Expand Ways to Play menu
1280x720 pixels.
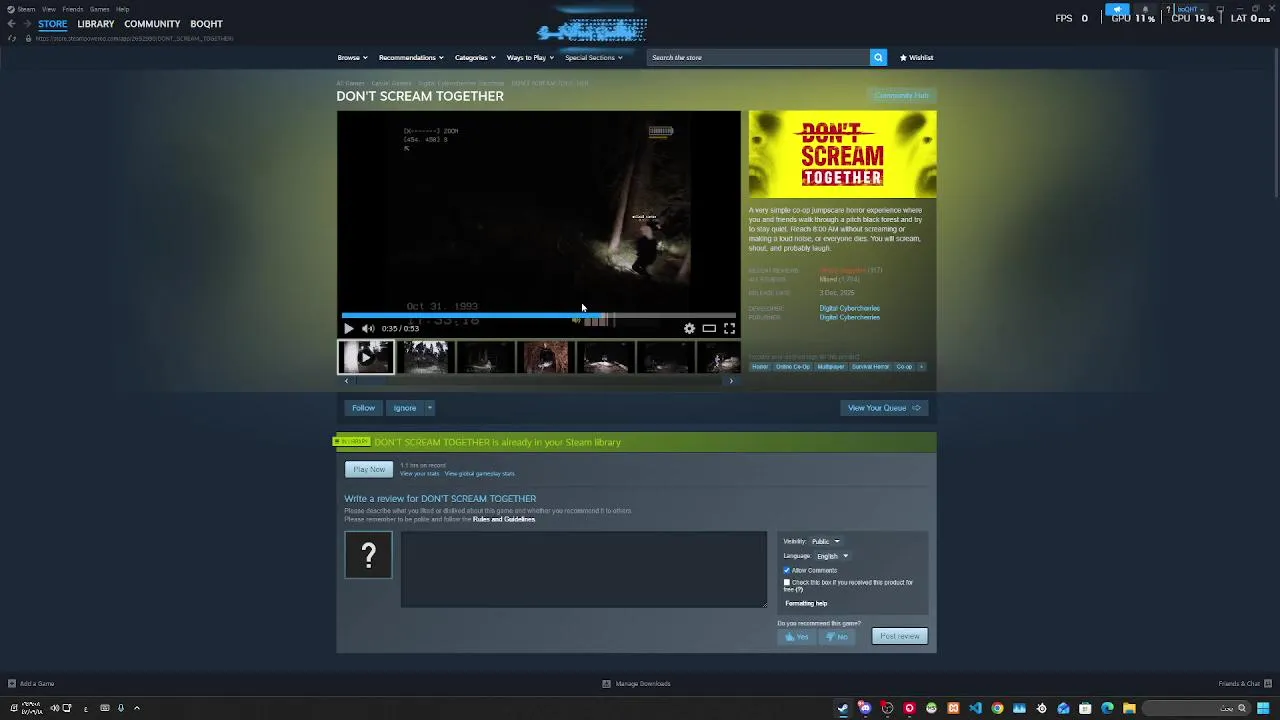click(x=530, y=57)
